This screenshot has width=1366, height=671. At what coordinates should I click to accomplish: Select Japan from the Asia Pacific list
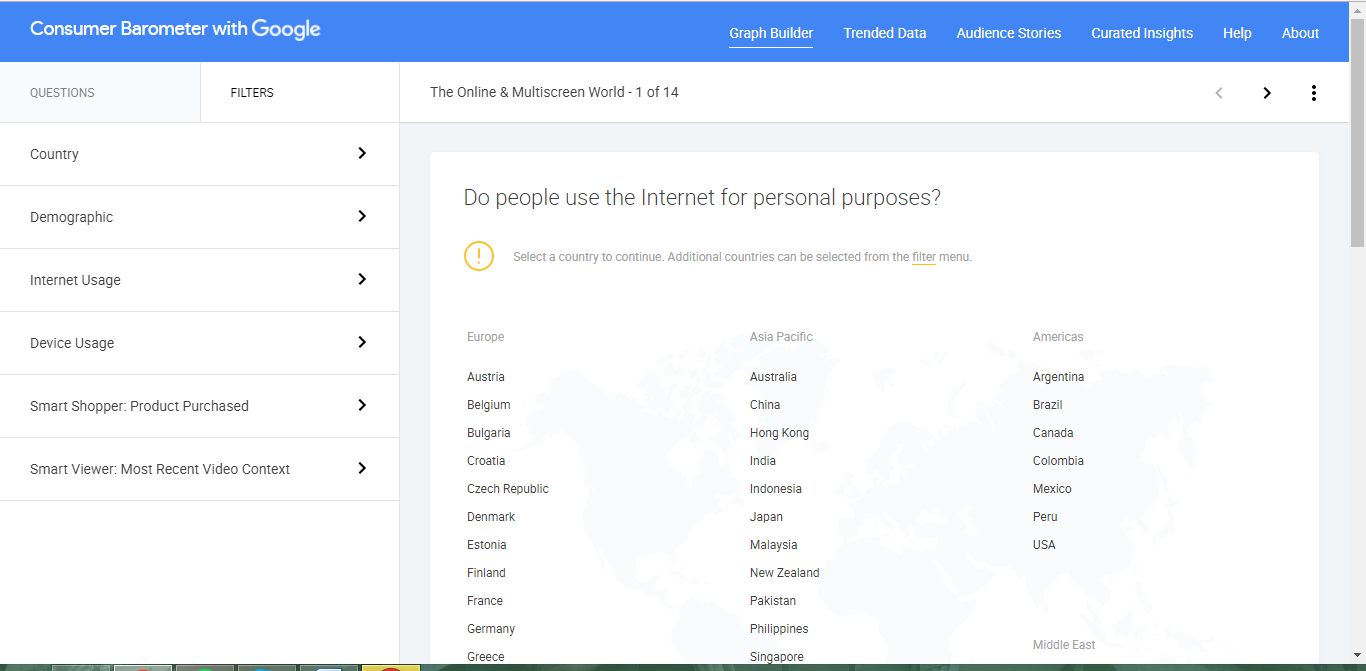click(766, 516)
